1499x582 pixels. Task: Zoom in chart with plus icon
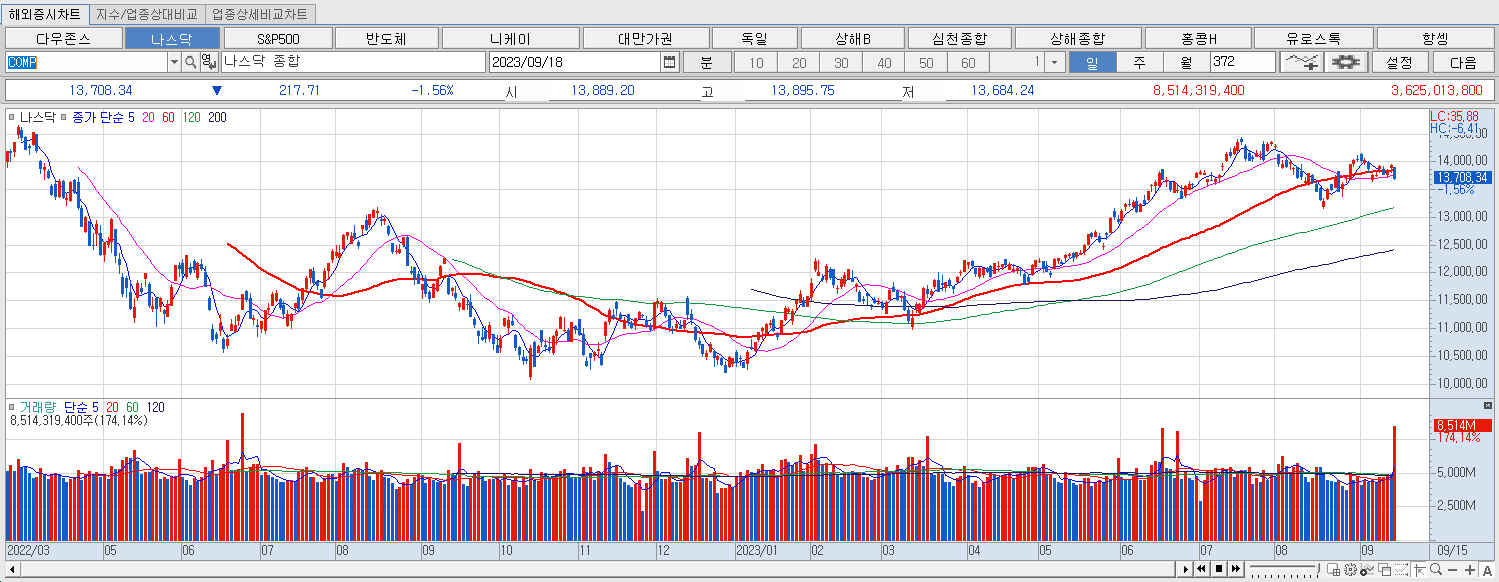(1470, 570)
